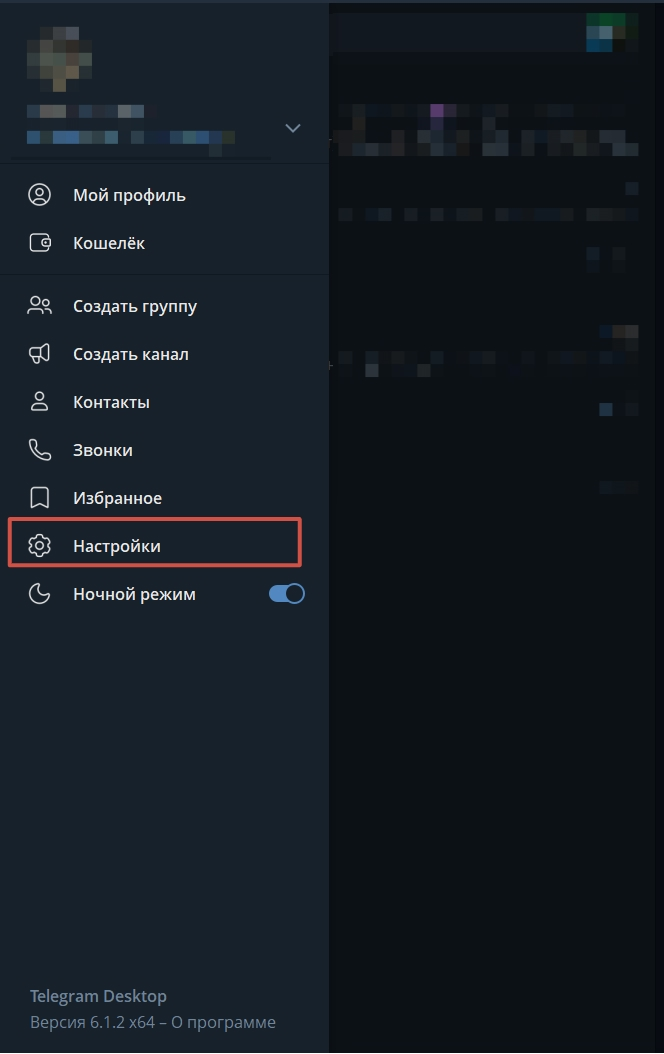Select the Мой профиль text label
Screen dimensions: 664x1054
[129, 195]
